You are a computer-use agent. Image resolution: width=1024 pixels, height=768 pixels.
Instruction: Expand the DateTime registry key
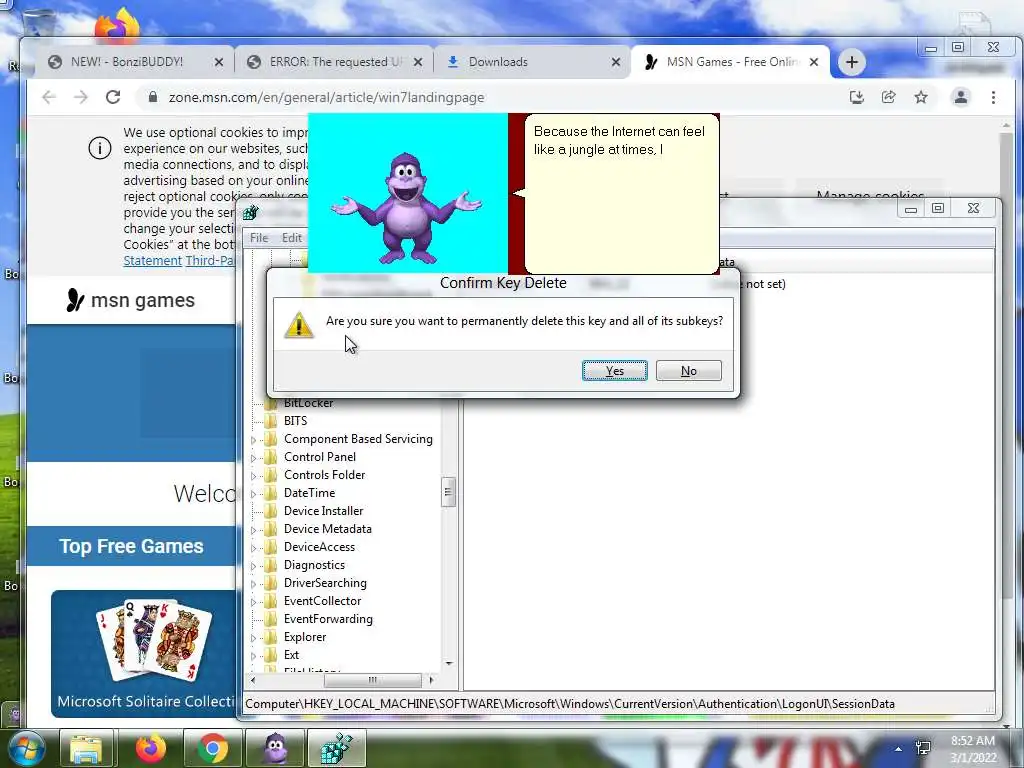click(x=253, y=494)
